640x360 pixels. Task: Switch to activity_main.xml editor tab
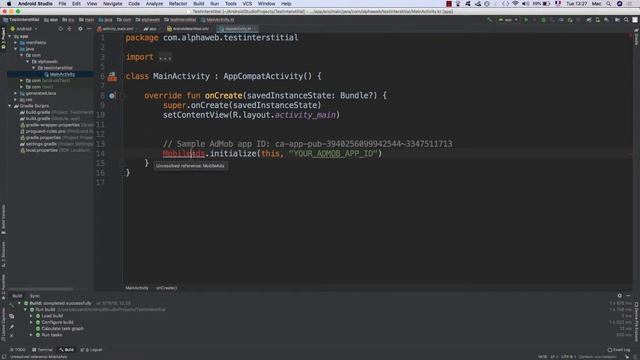pyautogui.click(x=117, y=29)
